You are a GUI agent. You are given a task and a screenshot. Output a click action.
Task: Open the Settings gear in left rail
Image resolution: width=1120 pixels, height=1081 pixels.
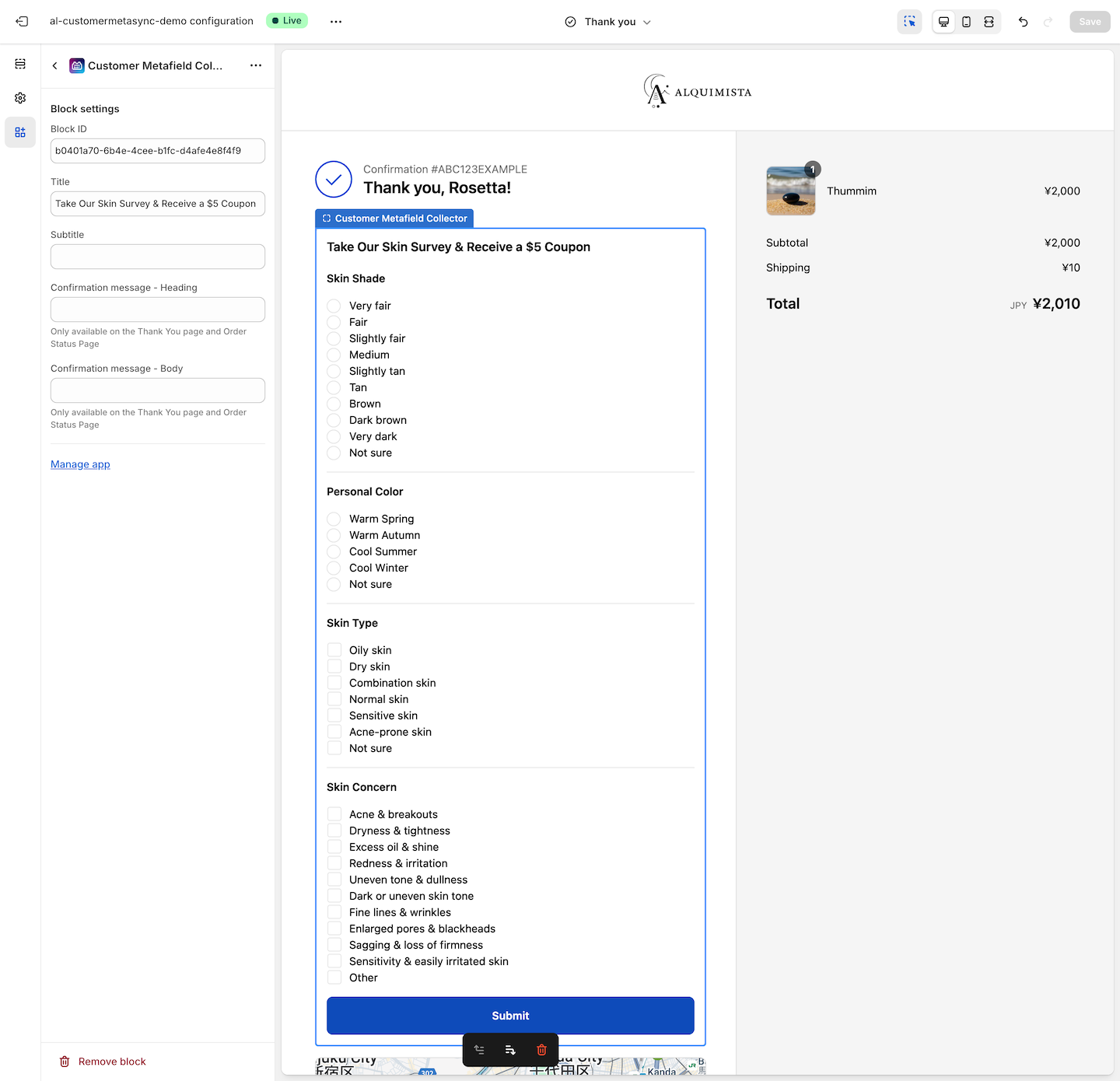tap(20, 98)
